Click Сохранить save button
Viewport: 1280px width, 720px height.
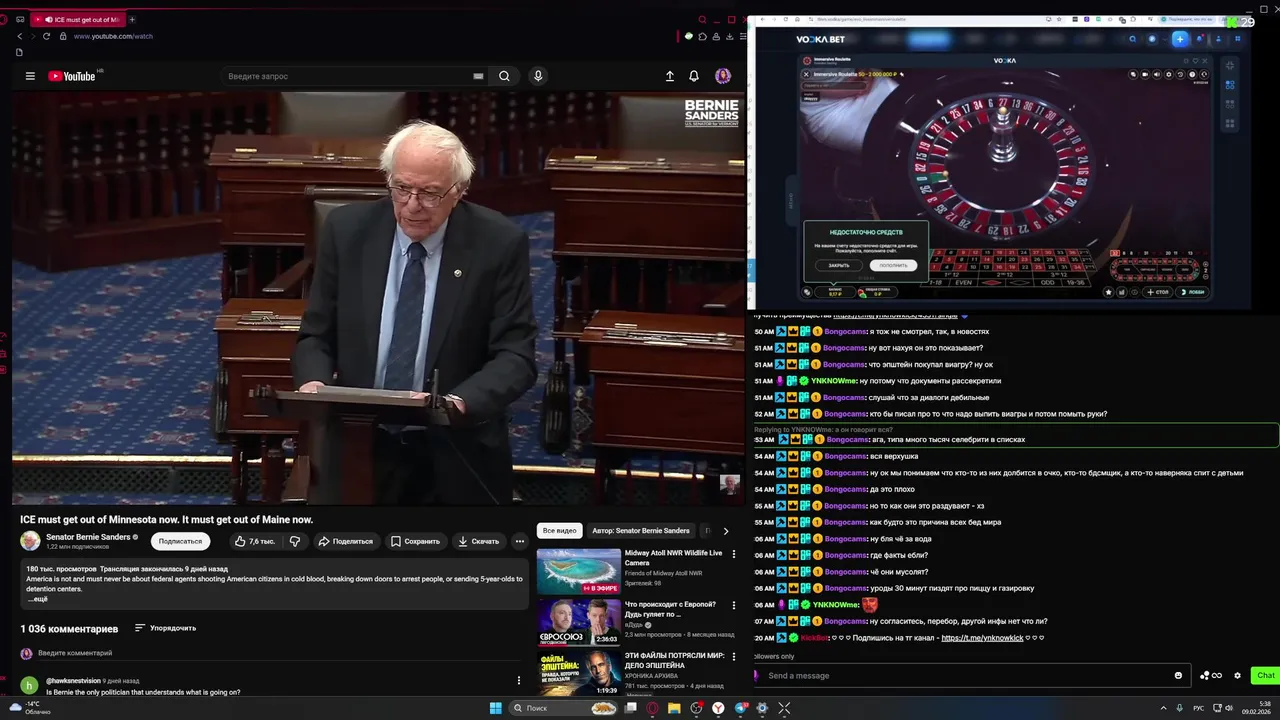(415, 541)
